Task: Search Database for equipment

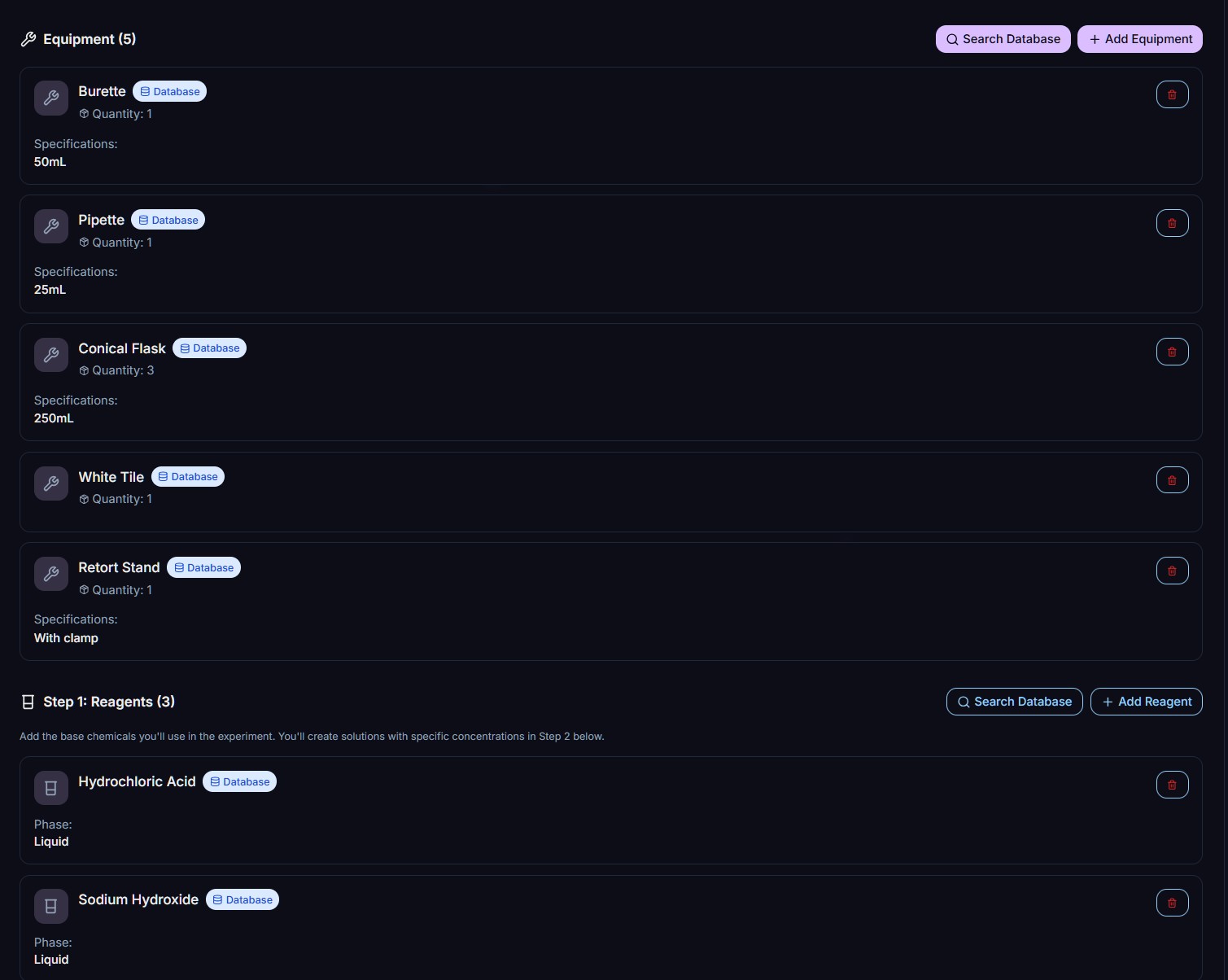Action: click(x=1003, y=39)
